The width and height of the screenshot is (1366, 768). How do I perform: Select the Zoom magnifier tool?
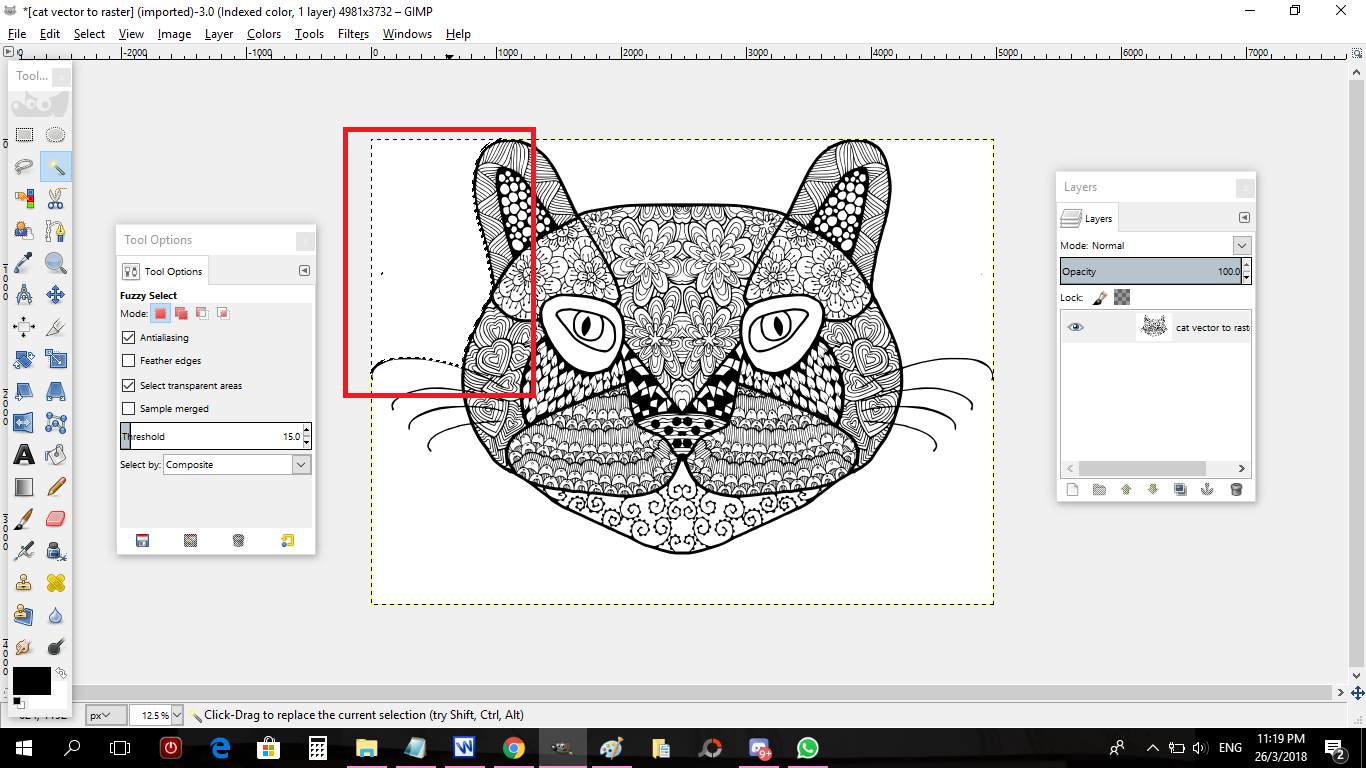56,263
